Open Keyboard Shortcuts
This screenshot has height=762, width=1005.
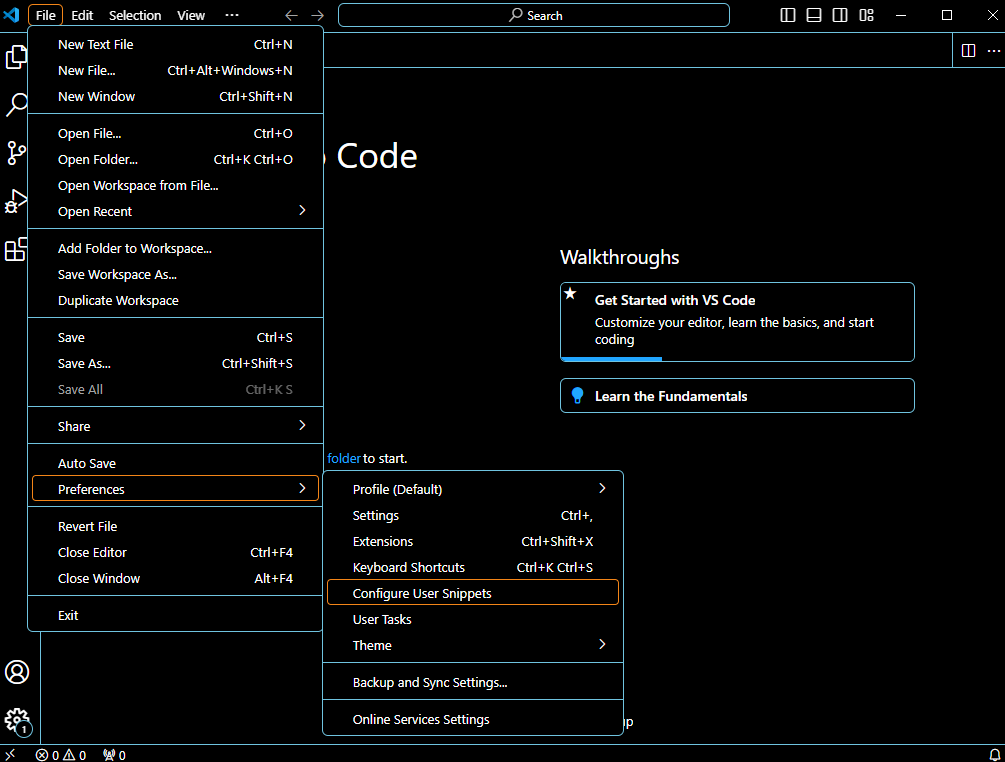[473, 567]
